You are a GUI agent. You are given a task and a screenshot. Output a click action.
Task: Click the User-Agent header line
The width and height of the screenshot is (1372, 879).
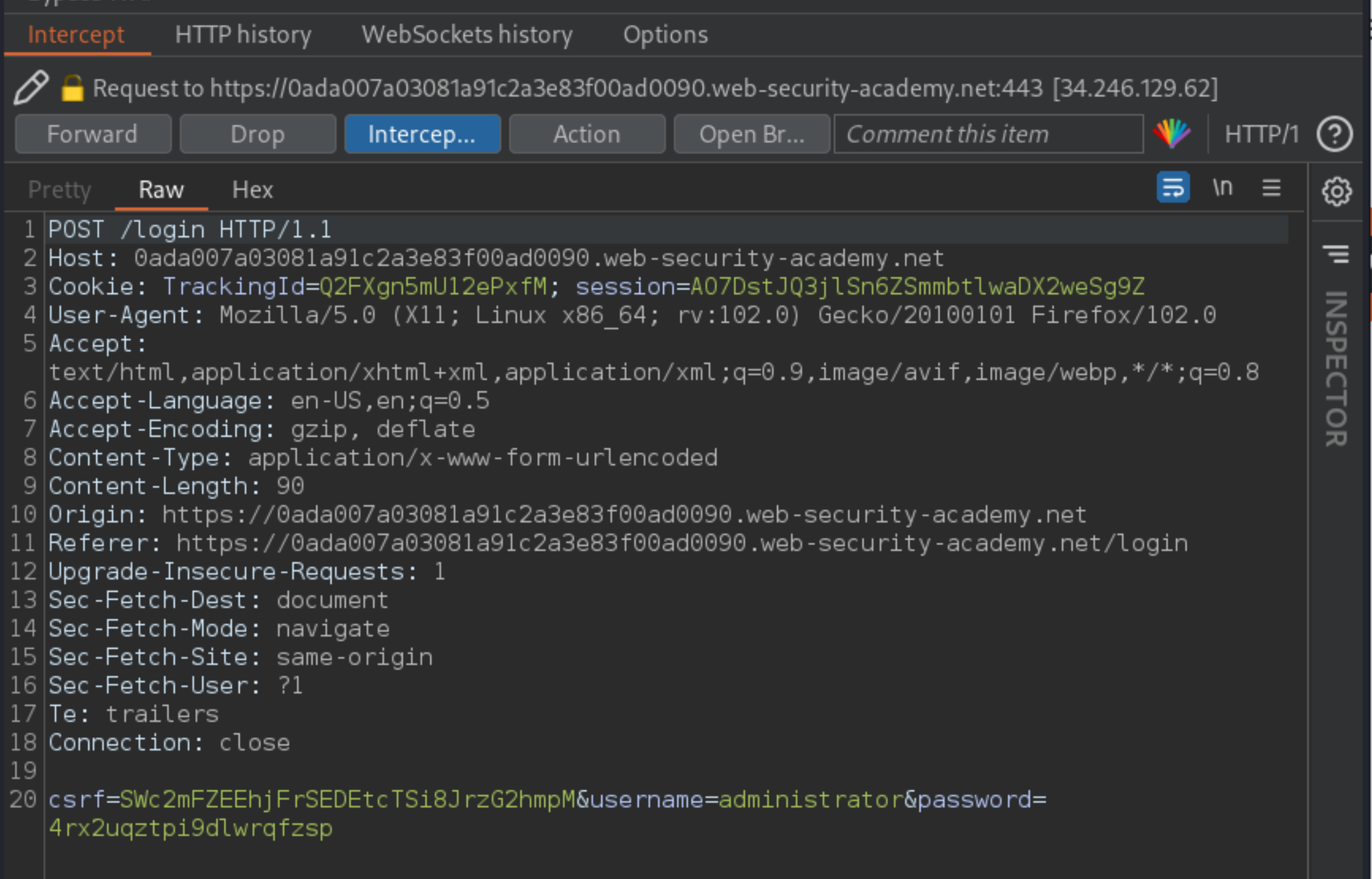coord(632,315)
